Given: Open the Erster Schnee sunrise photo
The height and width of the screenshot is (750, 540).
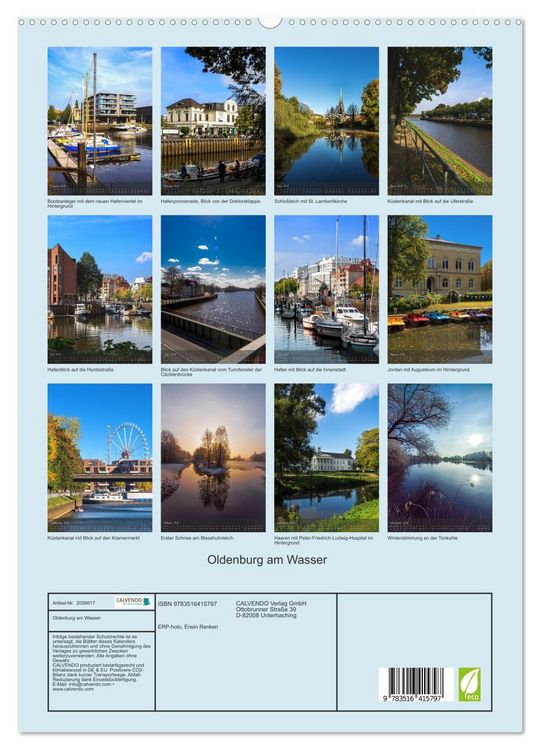Looking at the screenshot, I should click(213, 458).
